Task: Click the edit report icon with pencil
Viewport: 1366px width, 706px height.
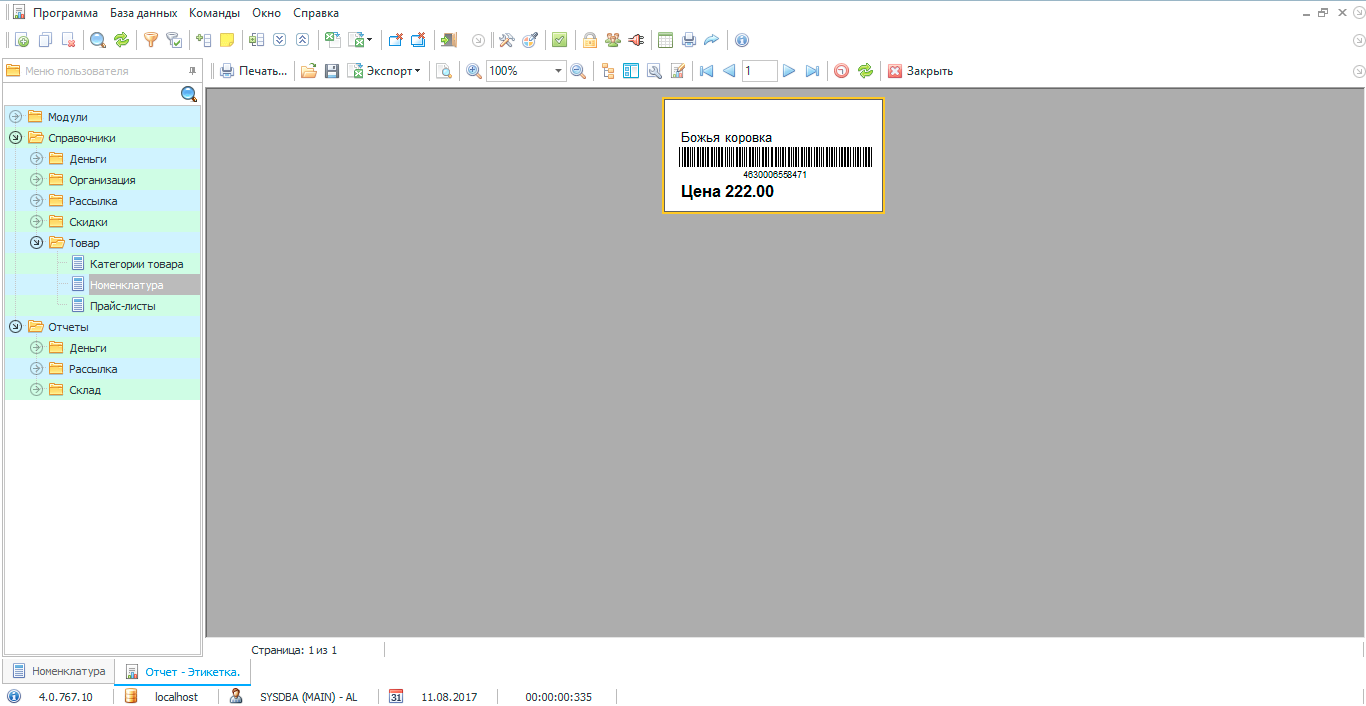Action: pyautogui.click(x=677, y=71)
